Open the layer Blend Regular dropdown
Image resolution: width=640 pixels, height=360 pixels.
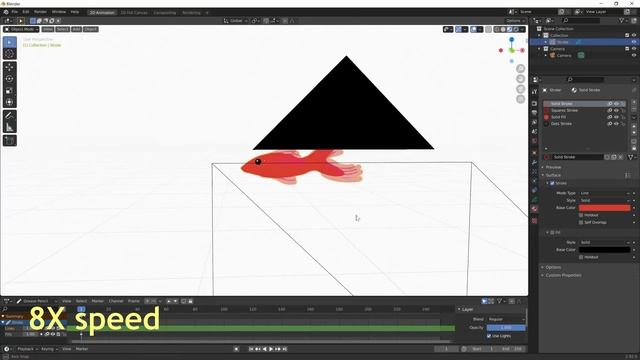(506, 319)
